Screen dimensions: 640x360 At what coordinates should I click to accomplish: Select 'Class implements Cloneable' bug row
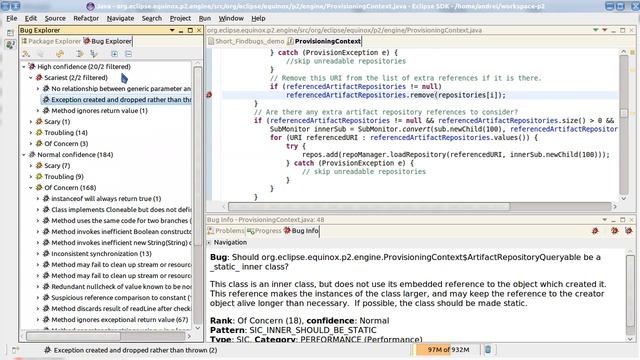pos(117,210)
